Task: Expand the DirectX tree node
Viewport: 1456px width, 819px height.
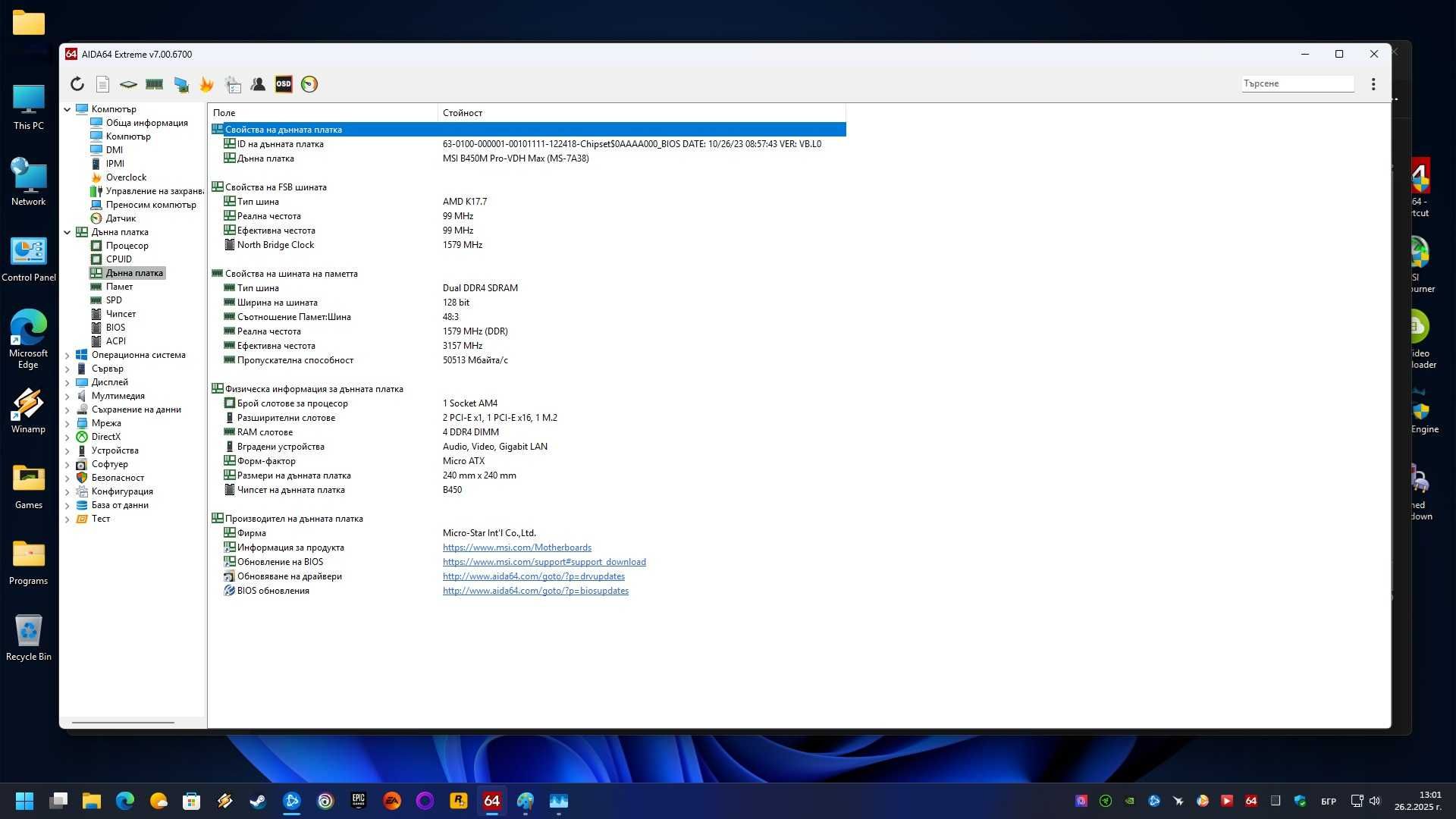Action: [x=67, y=437]
